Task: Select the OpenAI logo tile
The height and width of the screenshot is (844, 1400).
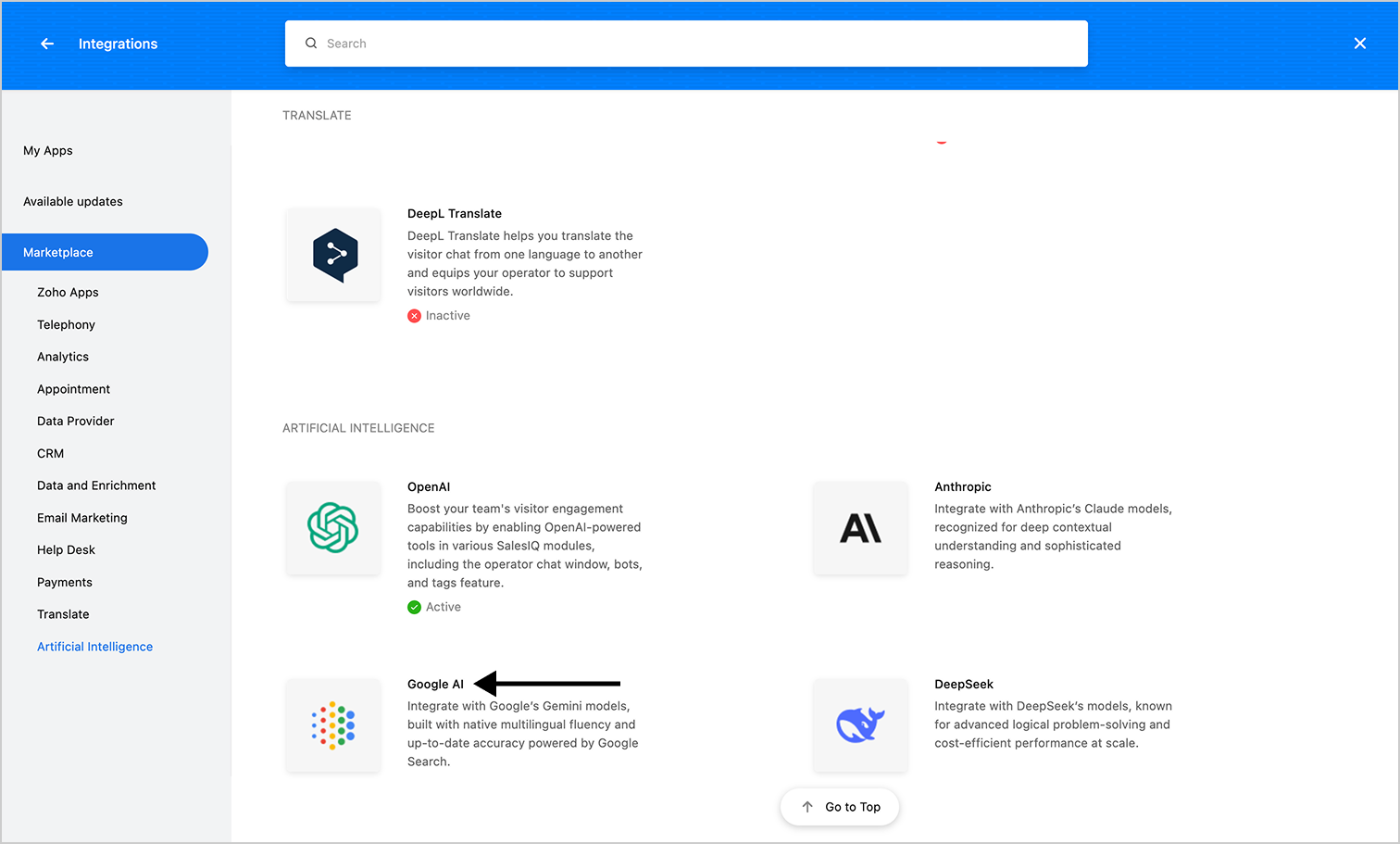Action: point(333,528)
